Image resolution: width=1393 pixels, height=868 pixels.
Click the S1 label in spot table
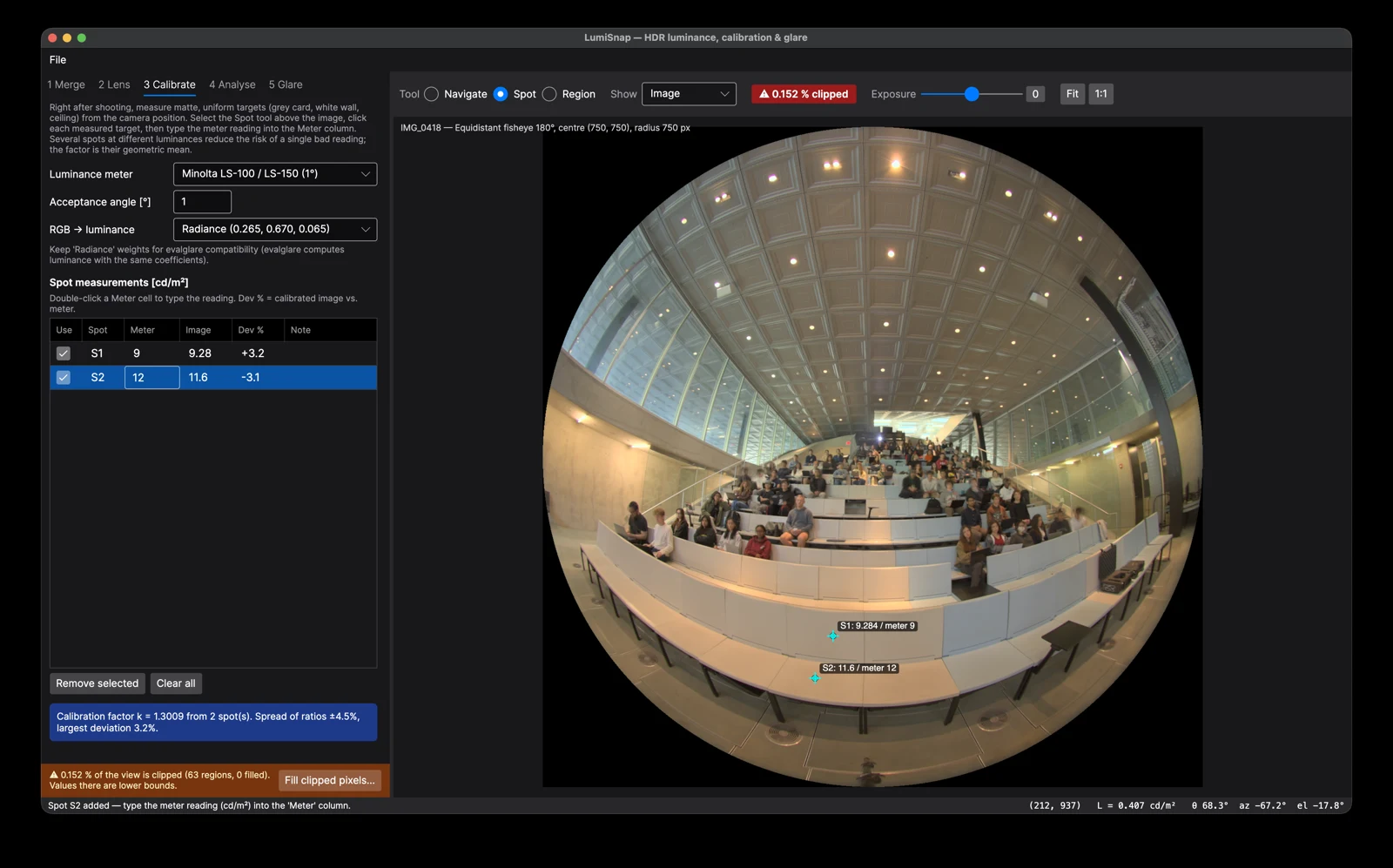[x=97, y=353]
